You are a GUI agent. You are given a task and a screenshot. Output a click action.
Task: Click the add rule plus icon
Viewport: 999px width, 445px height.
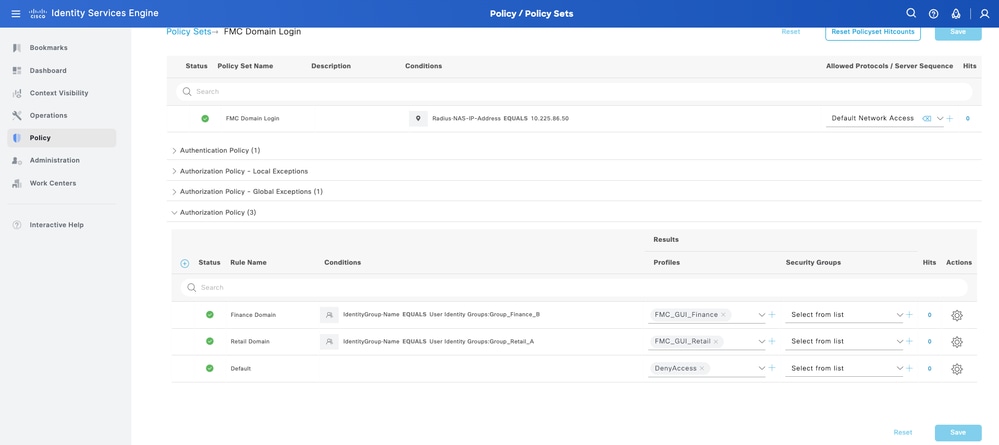185,263
